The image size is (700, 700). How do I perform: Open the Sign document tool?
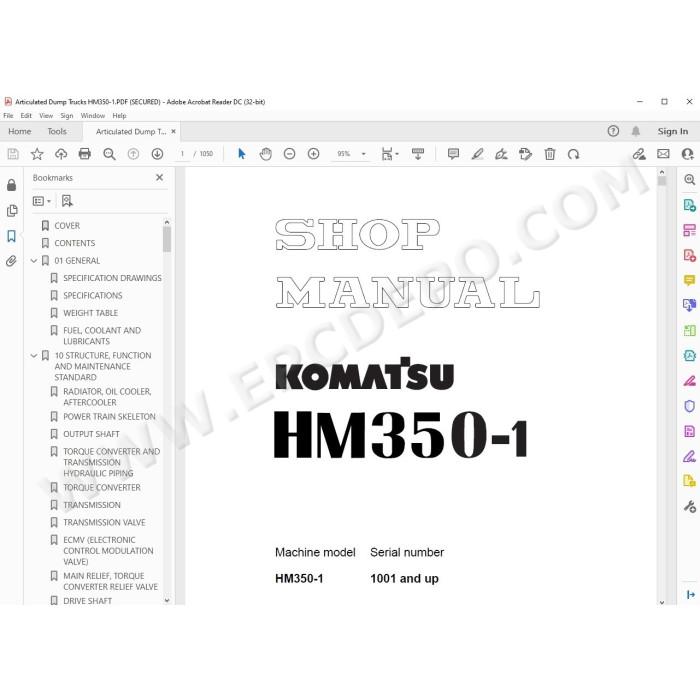(501, 154)
